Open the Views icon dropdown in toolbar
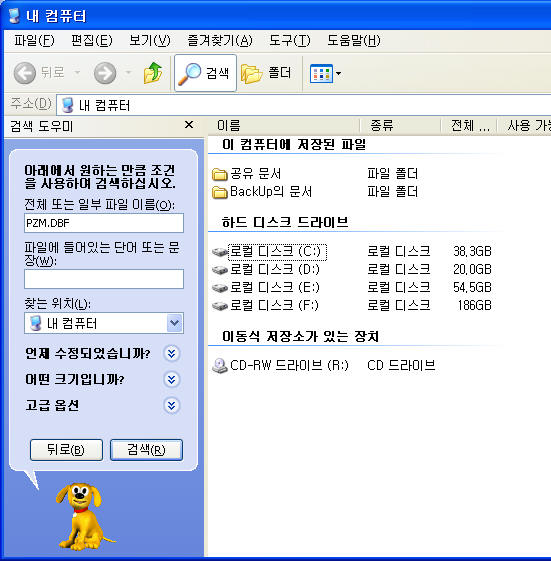 [x=326, y=73]
